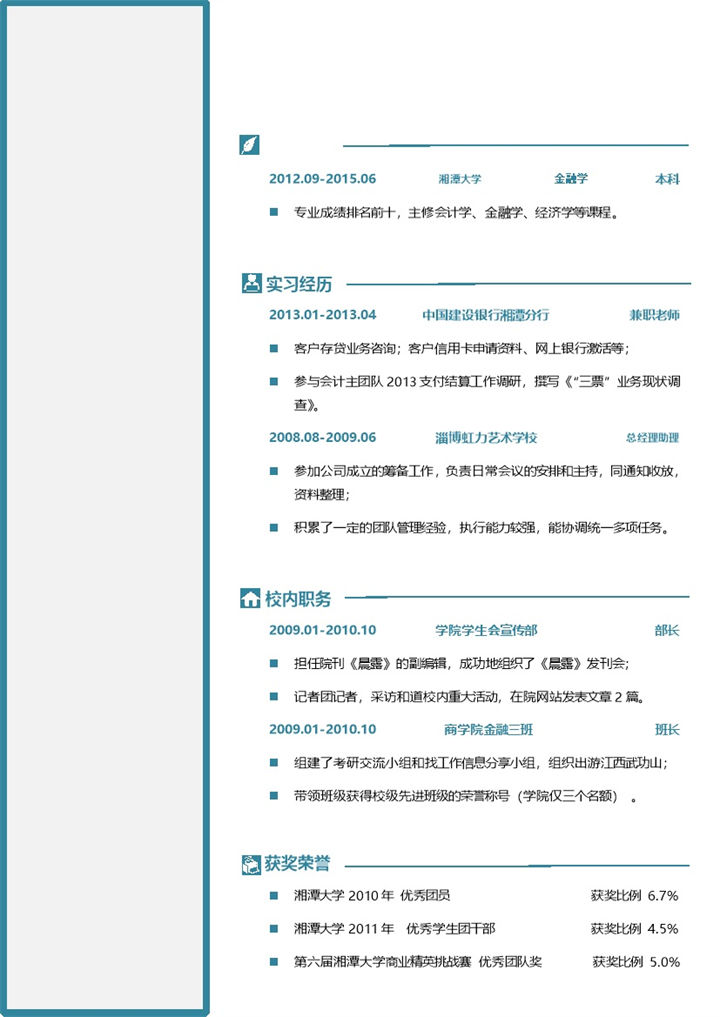Click the line 参与会计主团队 2013 支付结算
The image size is (720, 1017).
click(x=487, y=393)
